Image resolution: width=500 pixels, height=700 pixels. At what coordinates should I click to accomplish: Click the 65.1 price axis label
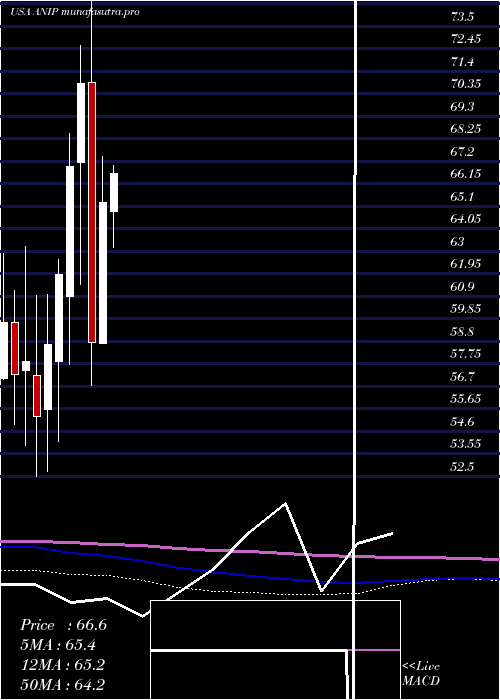pyautogui.click(x=462, y=196)
